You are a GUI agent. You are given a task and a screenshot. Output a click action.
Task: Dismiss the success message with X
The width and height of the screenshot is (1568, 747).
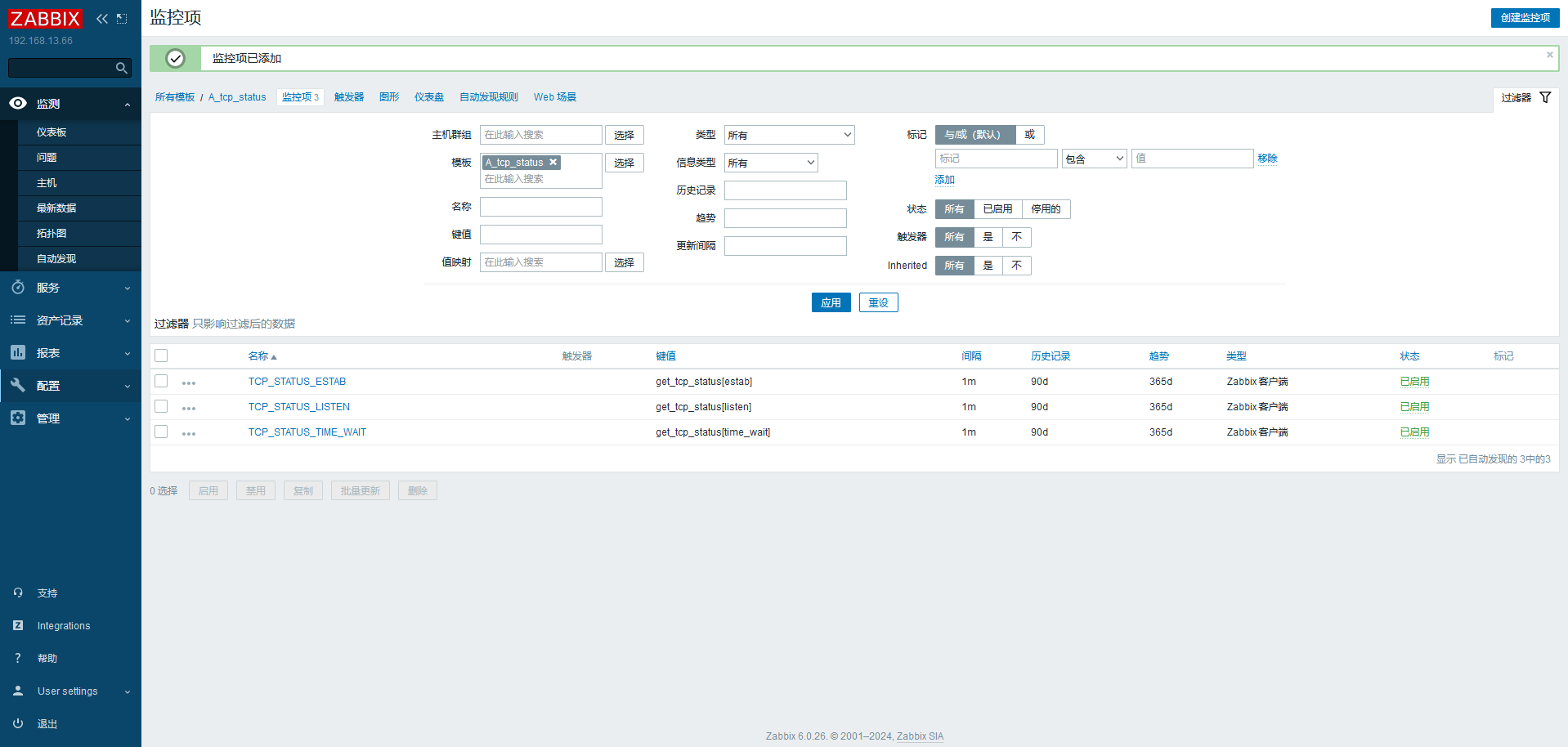pyautogui.click(x=1549, y=56)
